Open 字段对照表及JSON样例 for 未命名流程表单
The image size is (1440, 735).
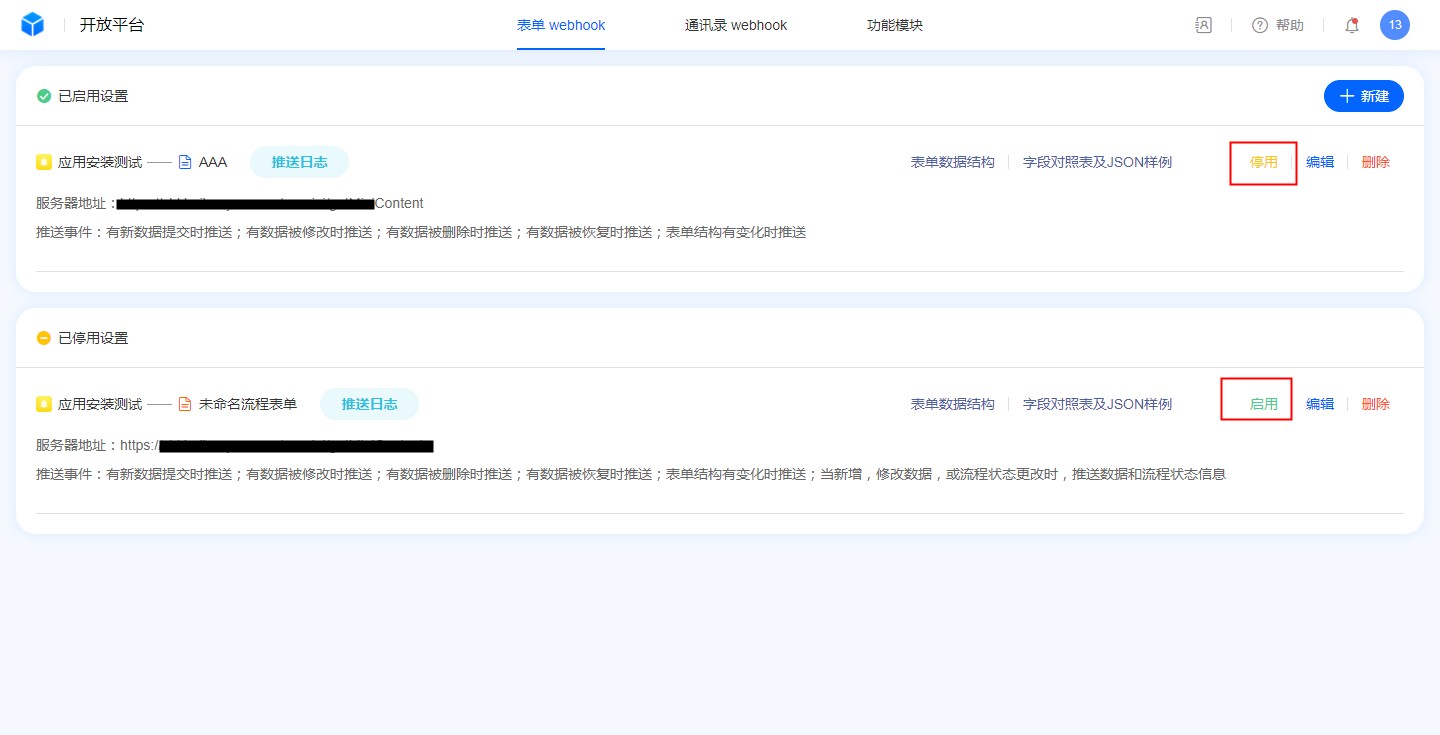pos(1097,404)
